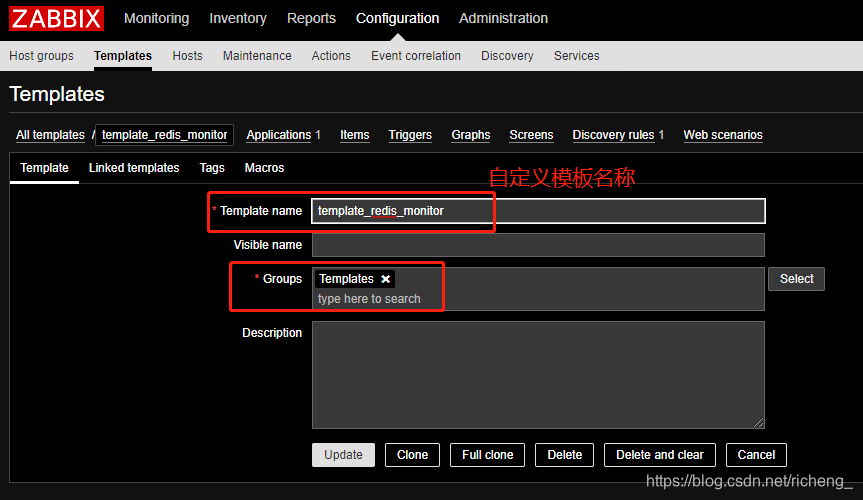Open the Graphs link
Image resolution: width=863 pixels, height=500 pixels.
471,135
